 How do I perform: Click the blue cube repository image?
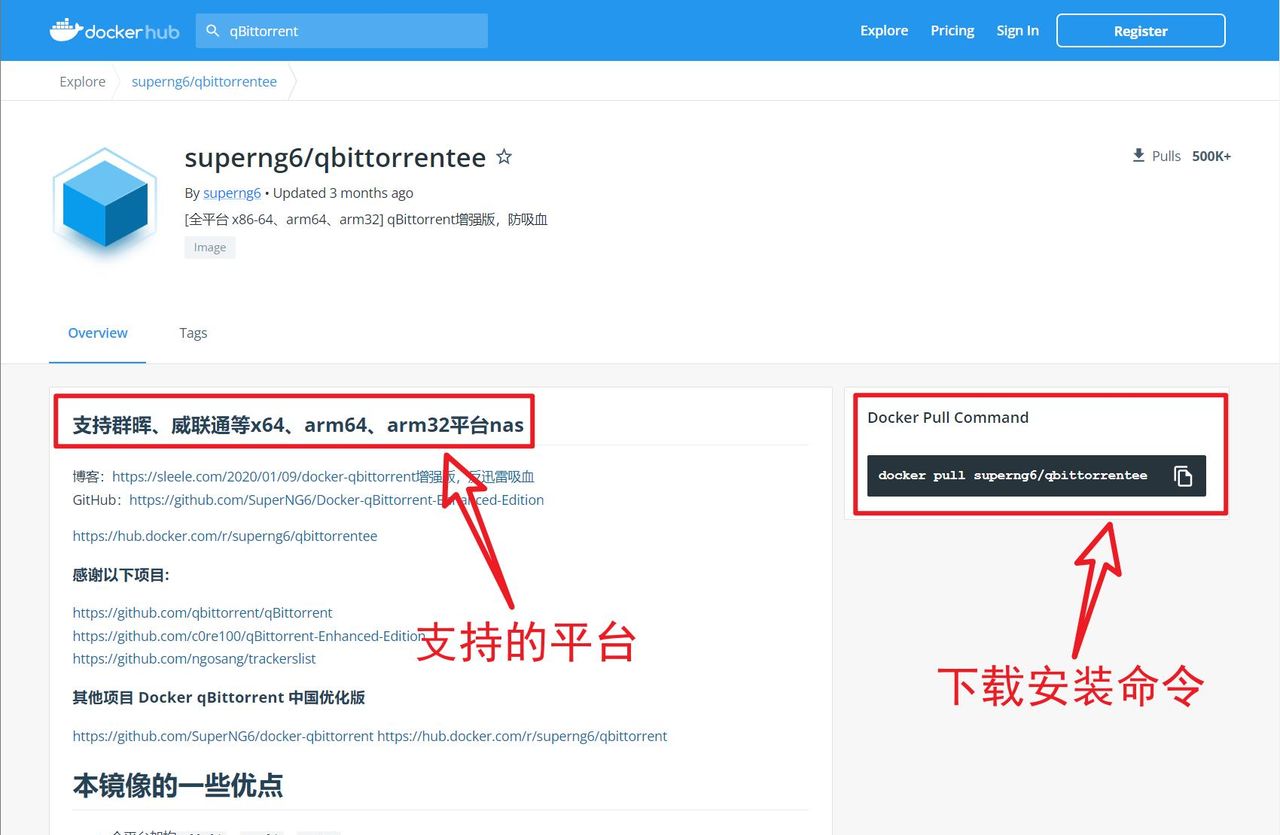point(104,203)
